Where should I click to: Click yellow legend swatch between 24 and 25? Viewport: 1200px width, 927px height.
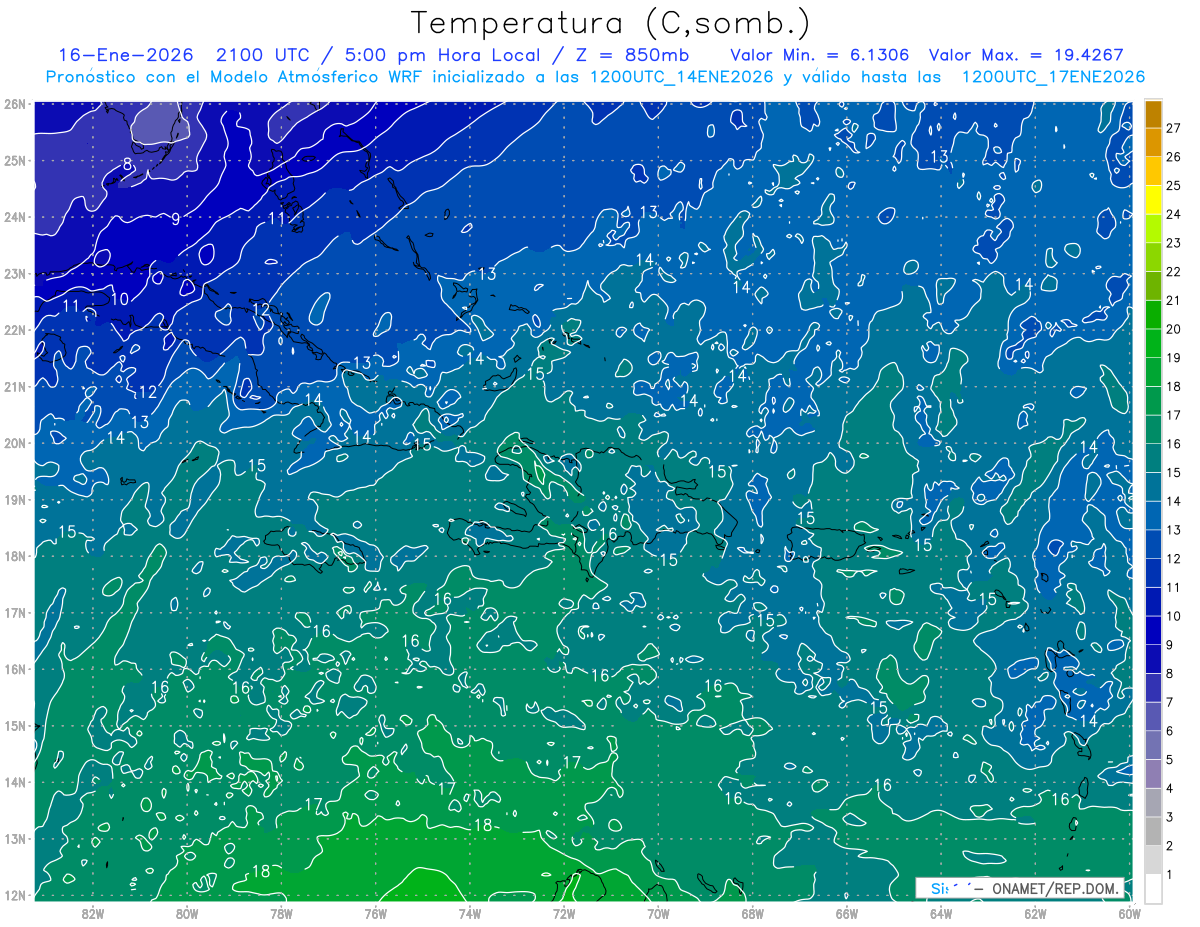(1153, 200)
